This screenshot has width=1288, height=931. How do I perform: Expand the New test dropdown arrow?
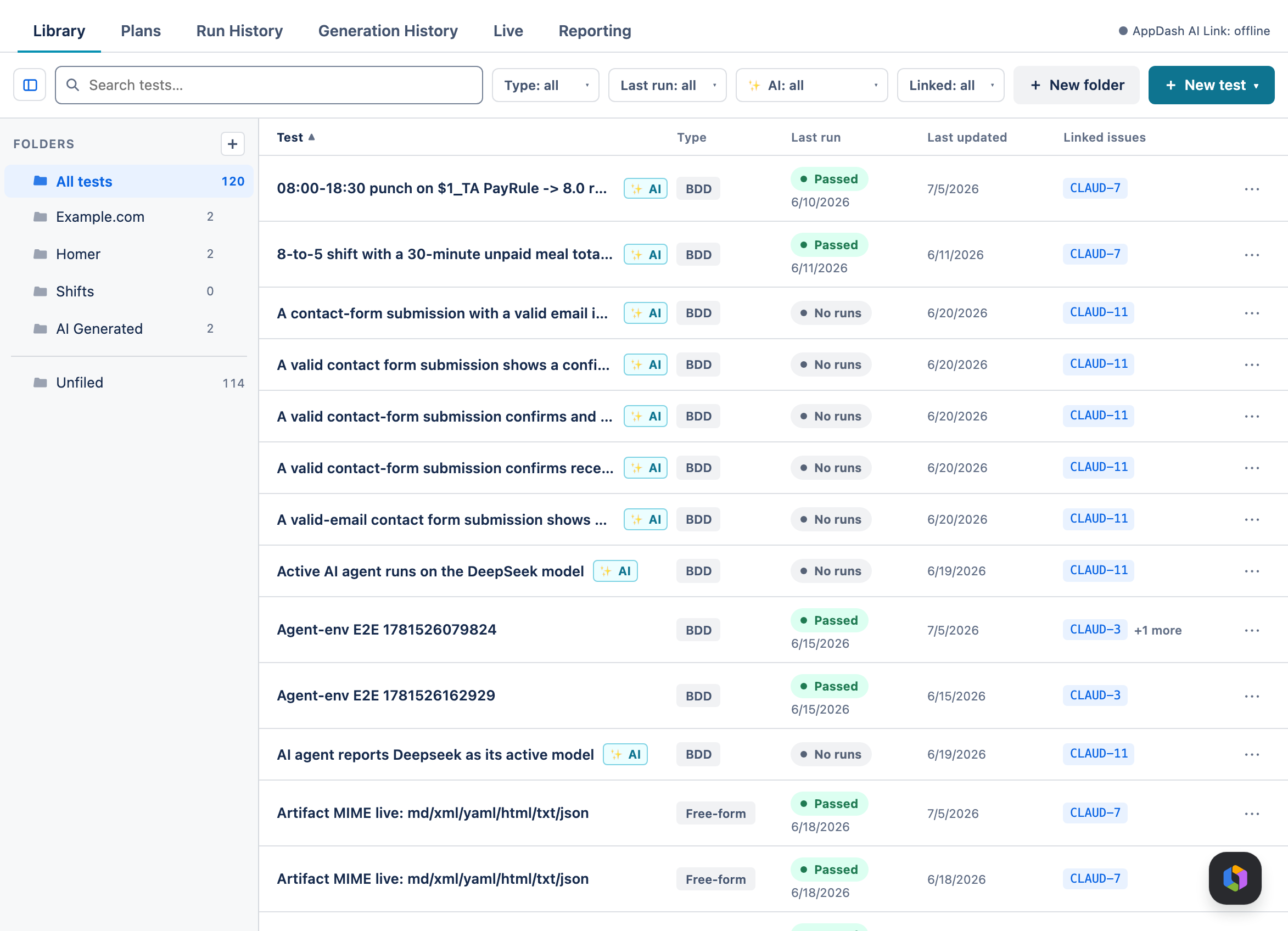click(1256, 86)
